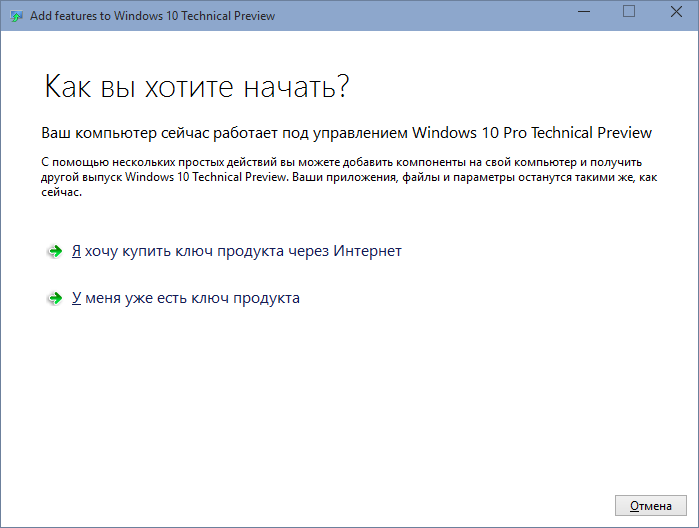The height and width of the screenshot is (528, 699).
Task: Click the Отмена button
Action: [650, 506]
